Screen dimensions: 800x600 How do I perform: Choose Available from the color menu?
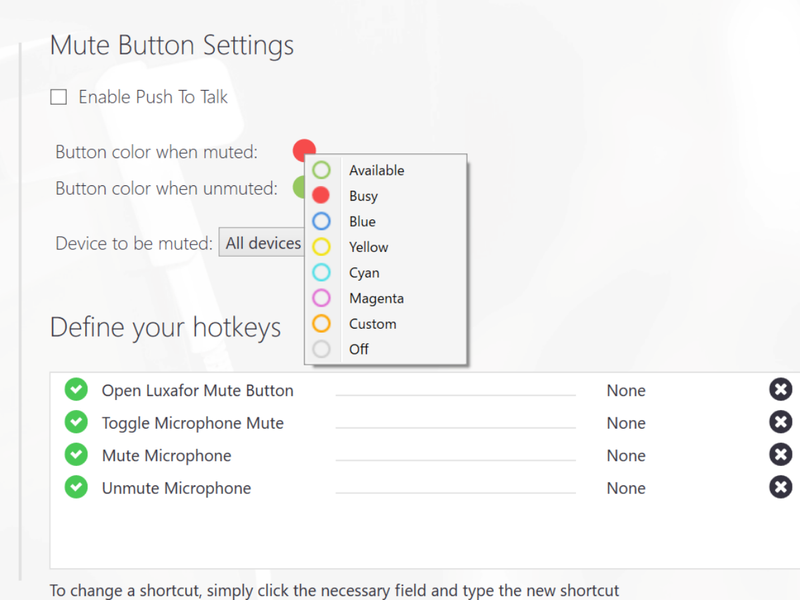click(x=385, y=170)
